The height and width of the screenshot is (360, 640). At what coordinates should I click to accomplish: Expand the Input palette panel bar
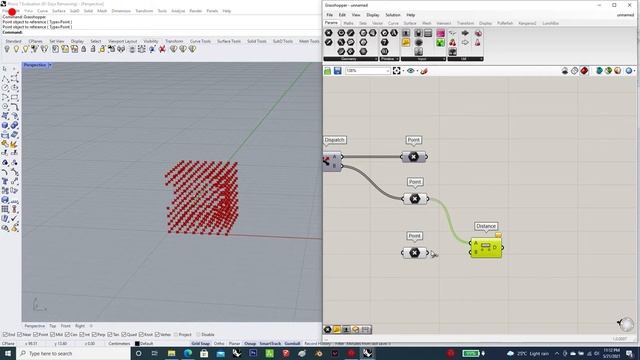click(x=423, y=59)
